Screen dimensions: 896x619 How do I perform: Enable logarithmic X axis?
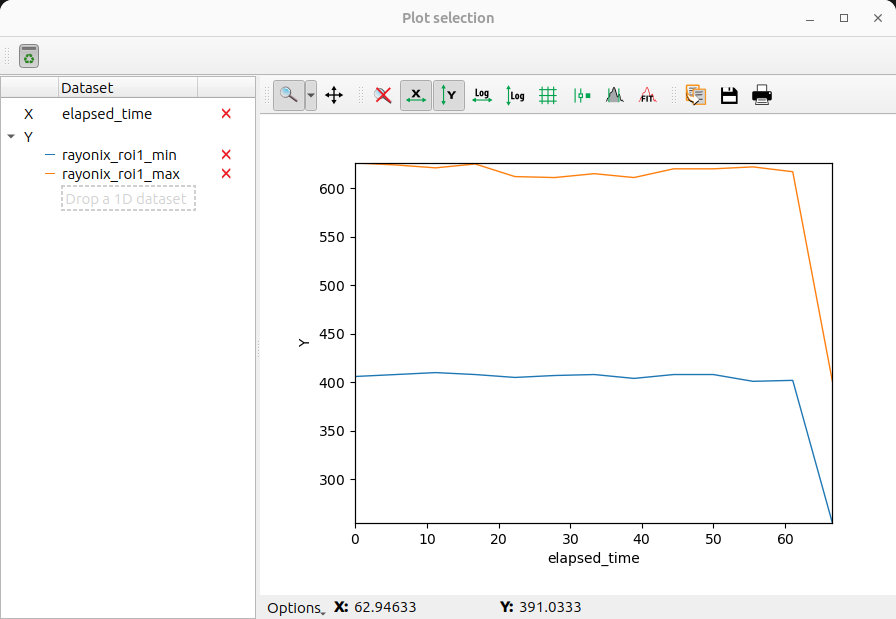pyautogui.click(x=481, y=95)
